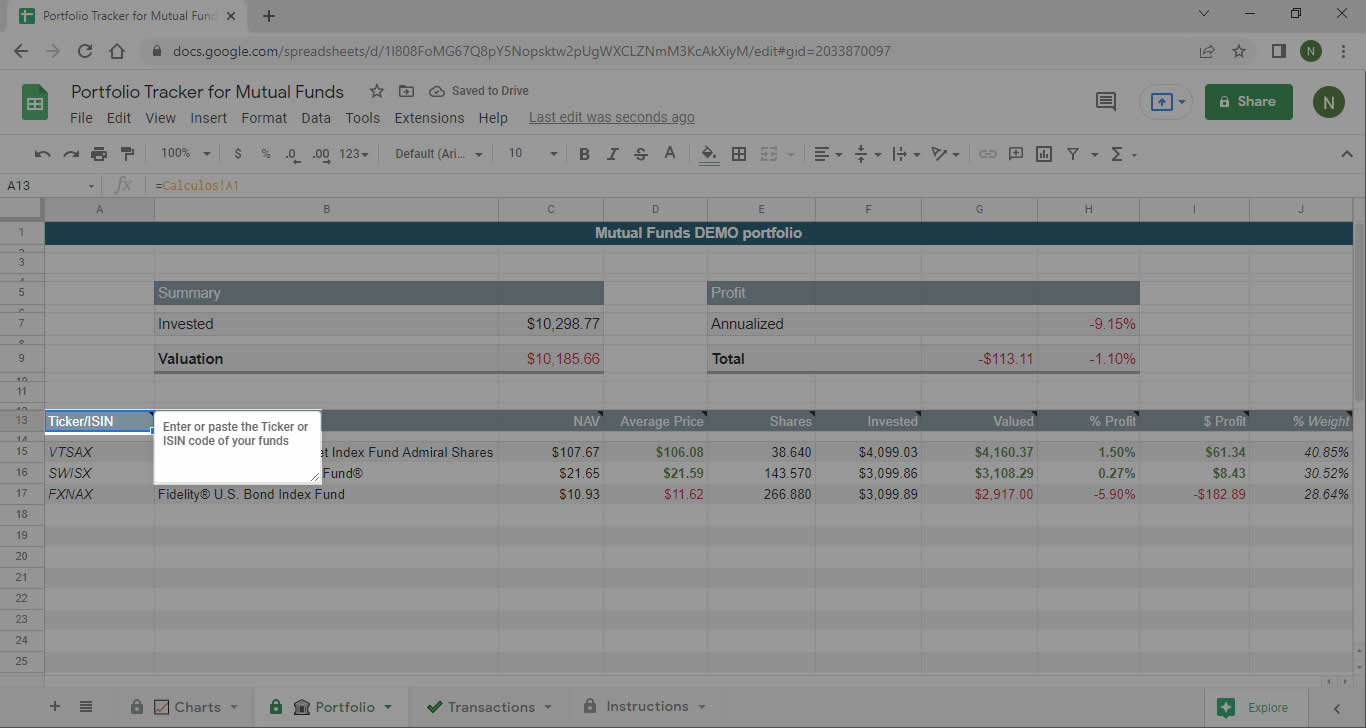Open borders options with the borders icon
1366x728 pixels.
point(738,153)
